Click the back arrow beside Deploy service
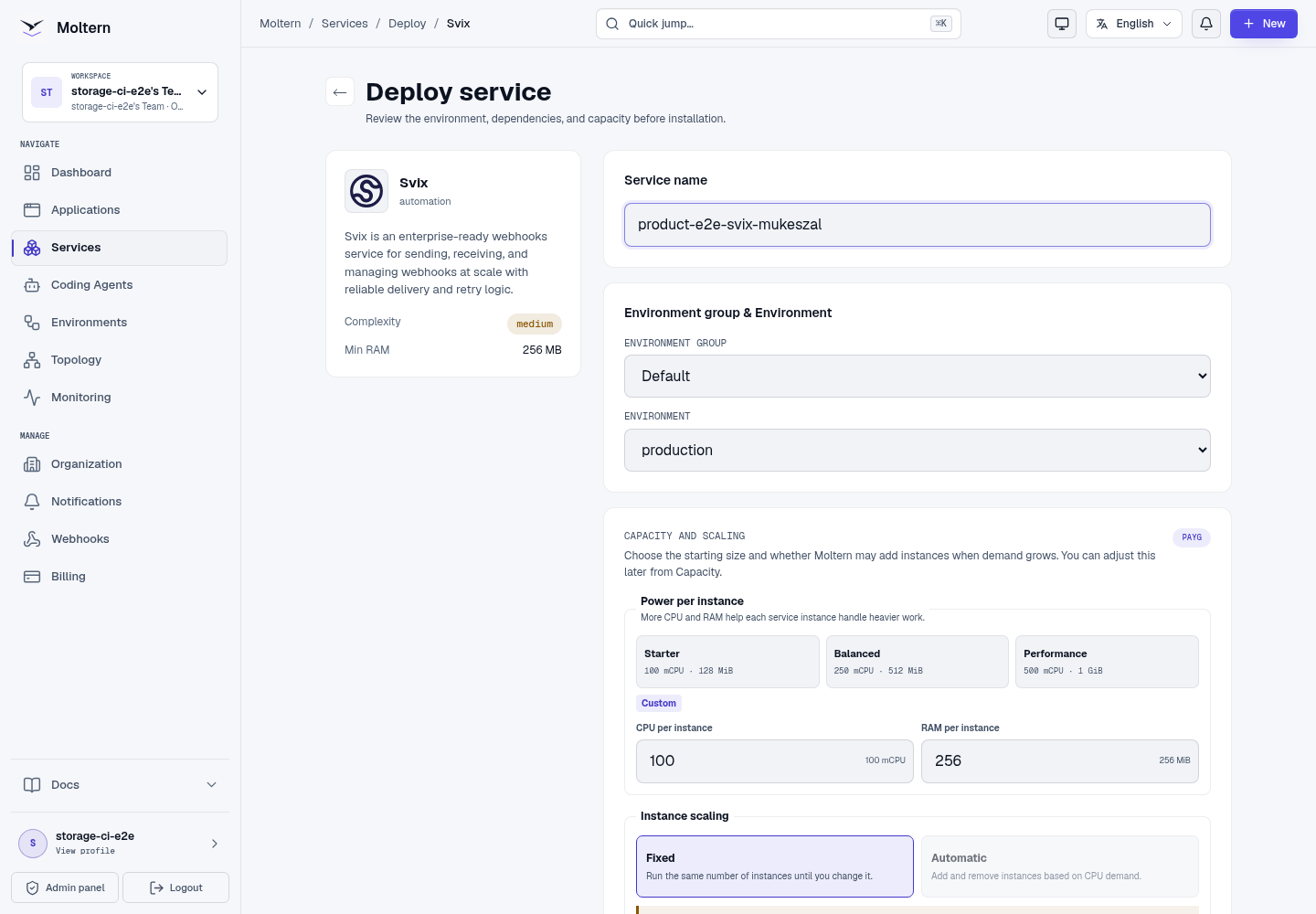 pyautogui.click(x=340, y=92)
